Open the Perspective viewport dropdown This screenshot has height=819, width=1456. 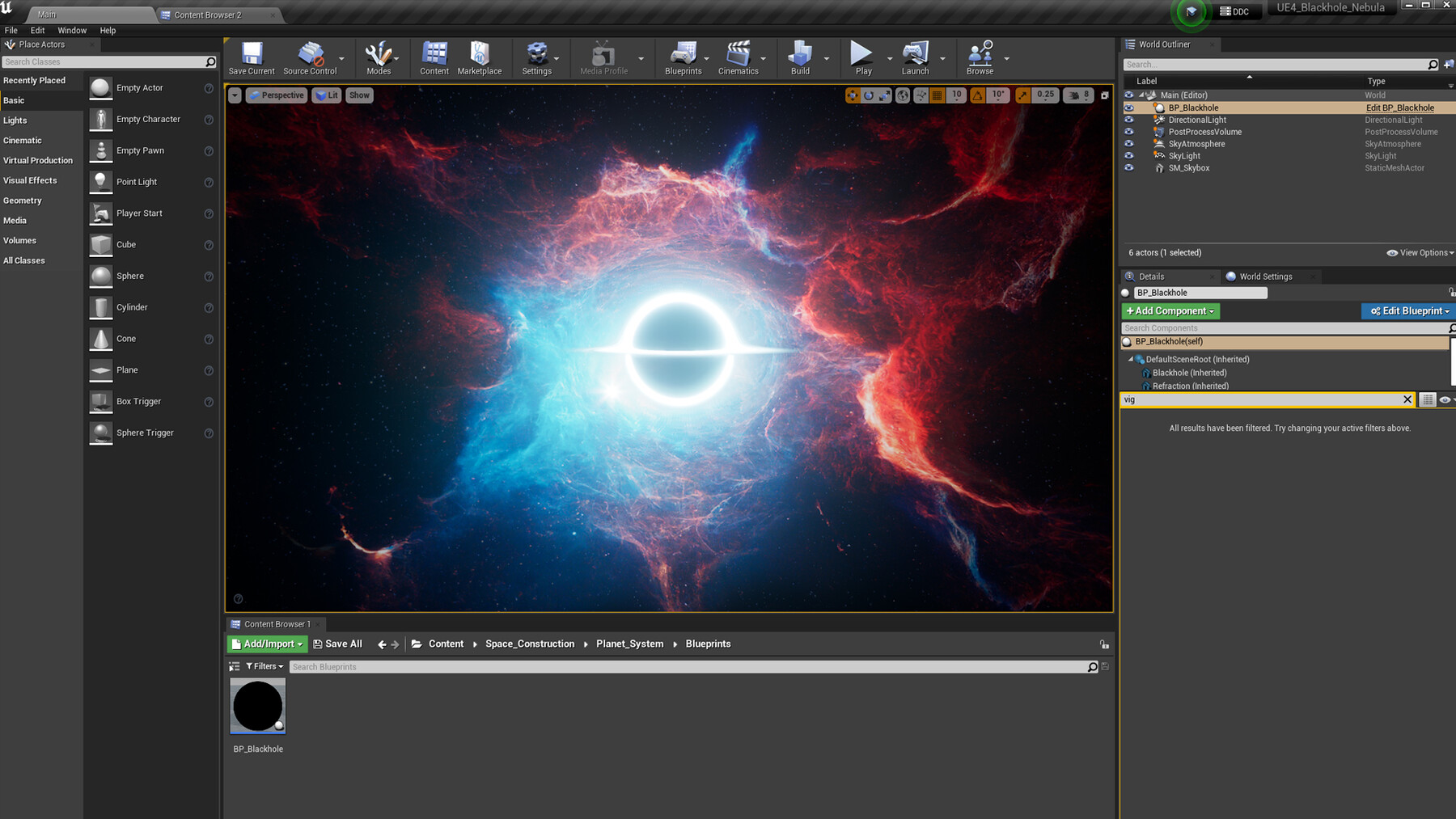click(277, 95)
